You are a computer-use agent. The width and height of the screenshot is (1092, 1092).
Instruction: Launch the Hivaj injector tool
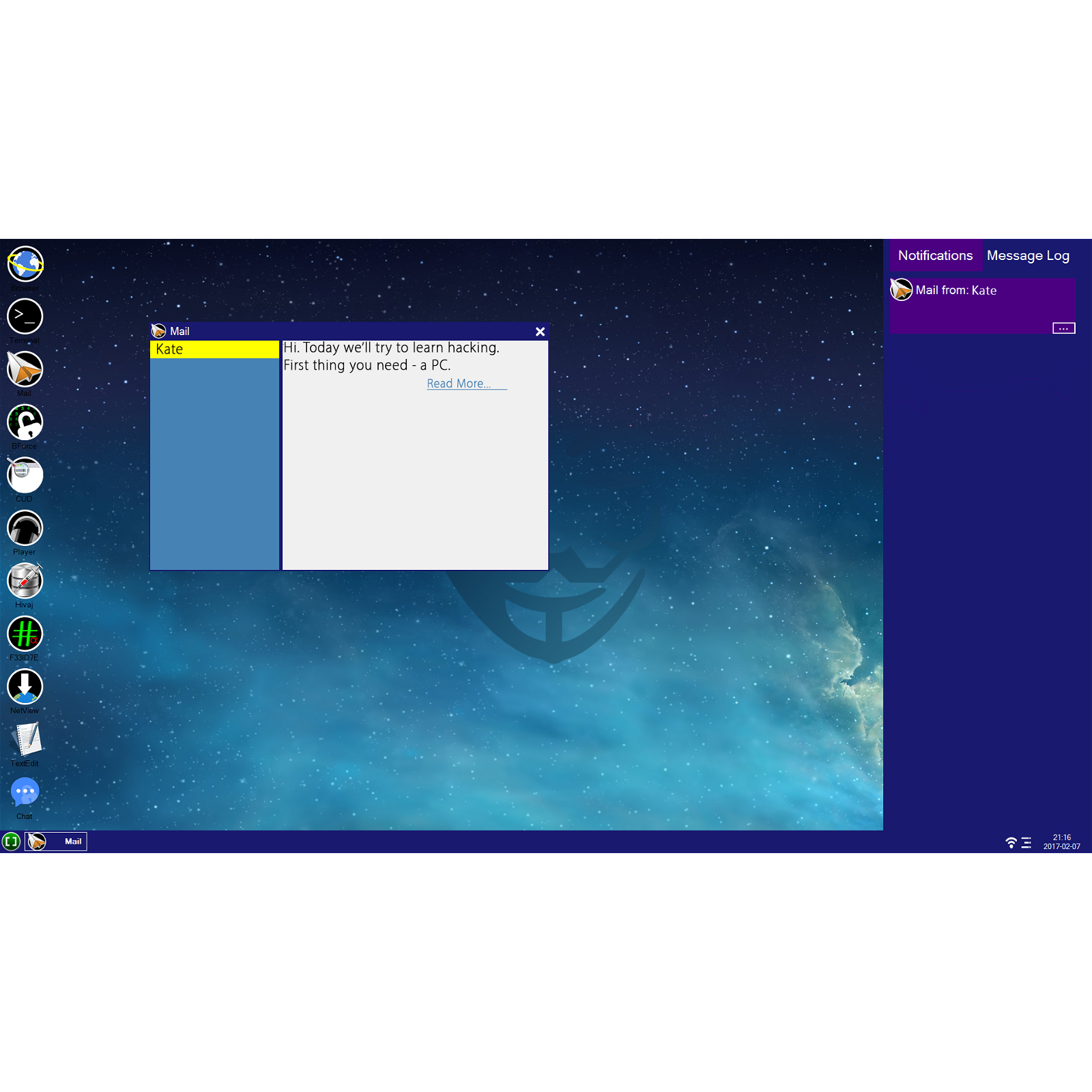pos(25,581)
